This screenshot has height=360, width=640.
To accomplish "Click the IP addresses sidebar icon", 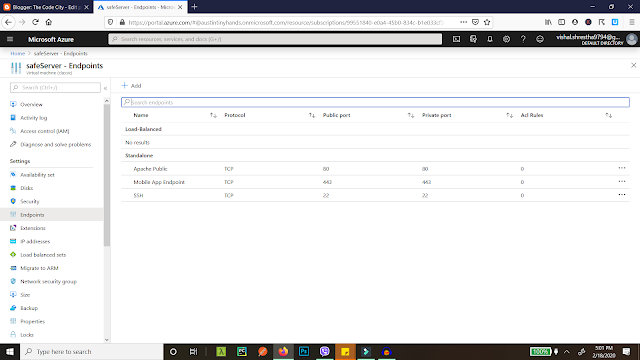I will click(x=13, y=241).
